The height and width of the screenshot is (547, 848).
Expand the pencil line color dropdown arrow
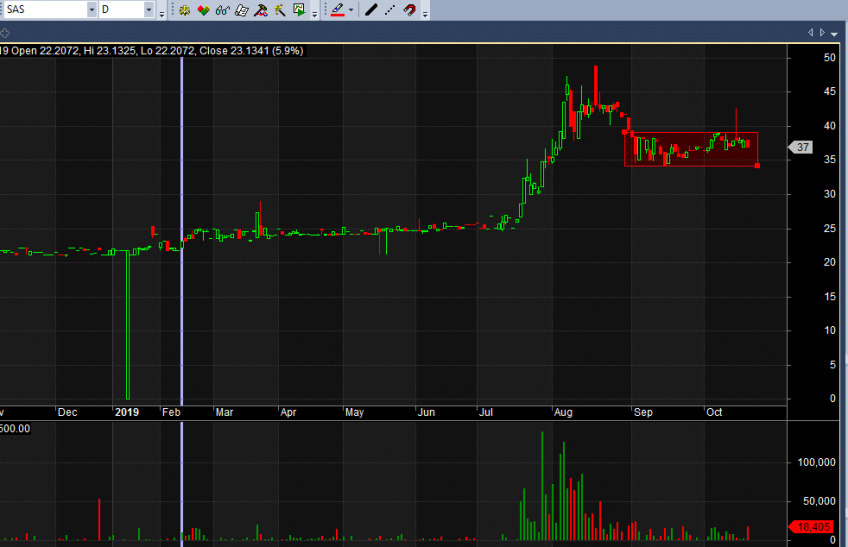point(350,11)
